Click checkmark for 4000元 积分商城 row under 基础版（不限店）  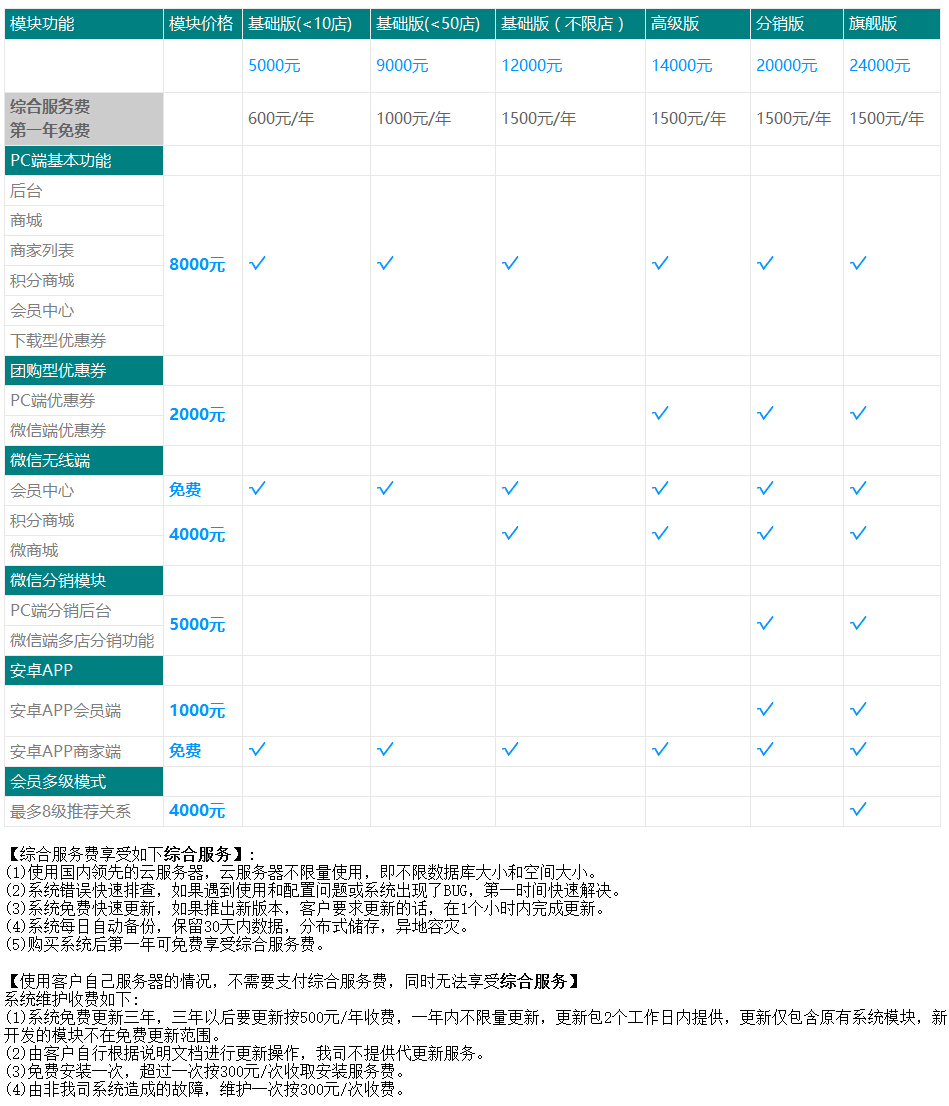tap(510, 533)
